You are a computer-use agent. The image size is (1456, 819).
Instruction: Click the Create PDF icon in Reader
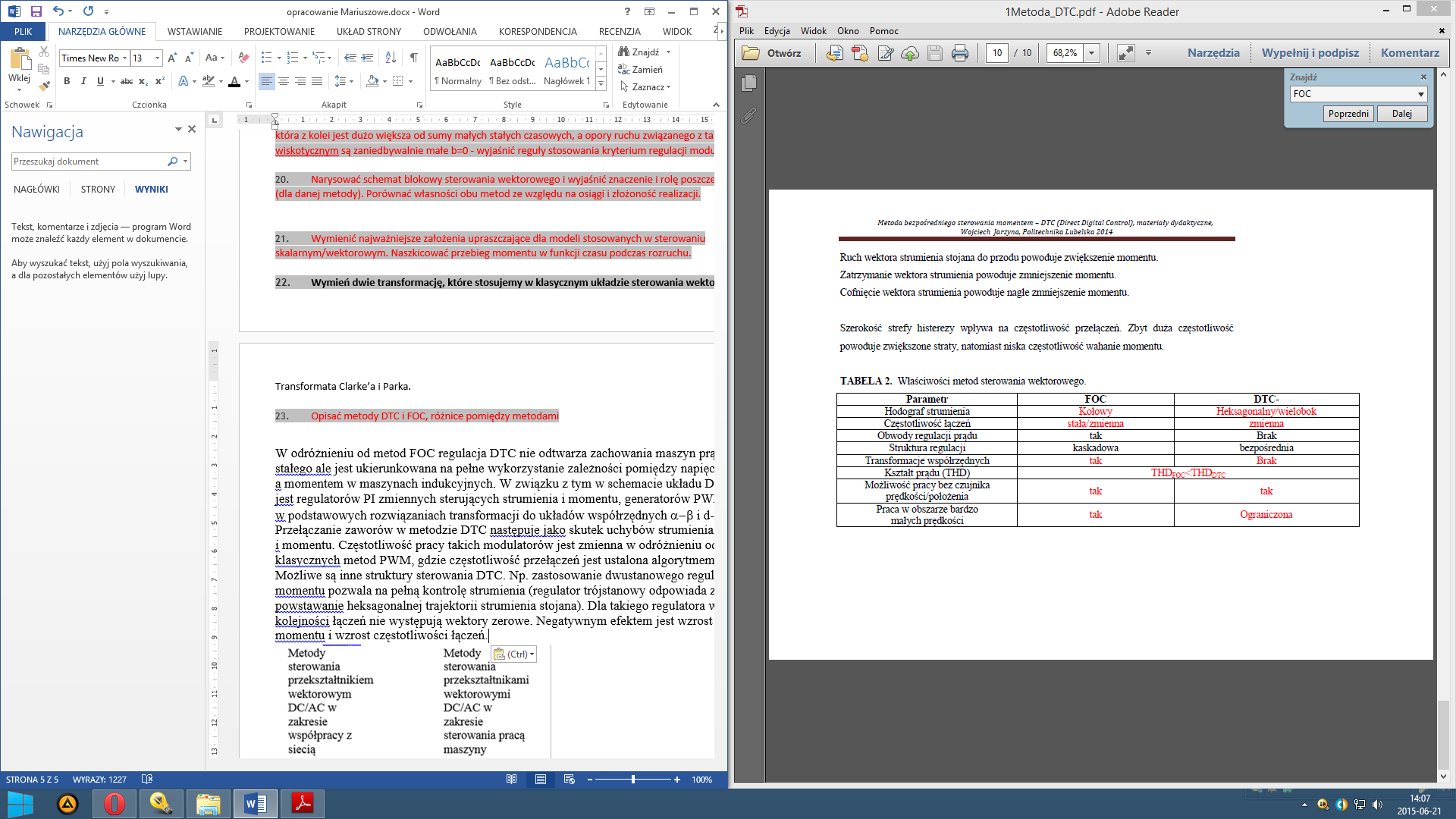click(x=860, y=53)
